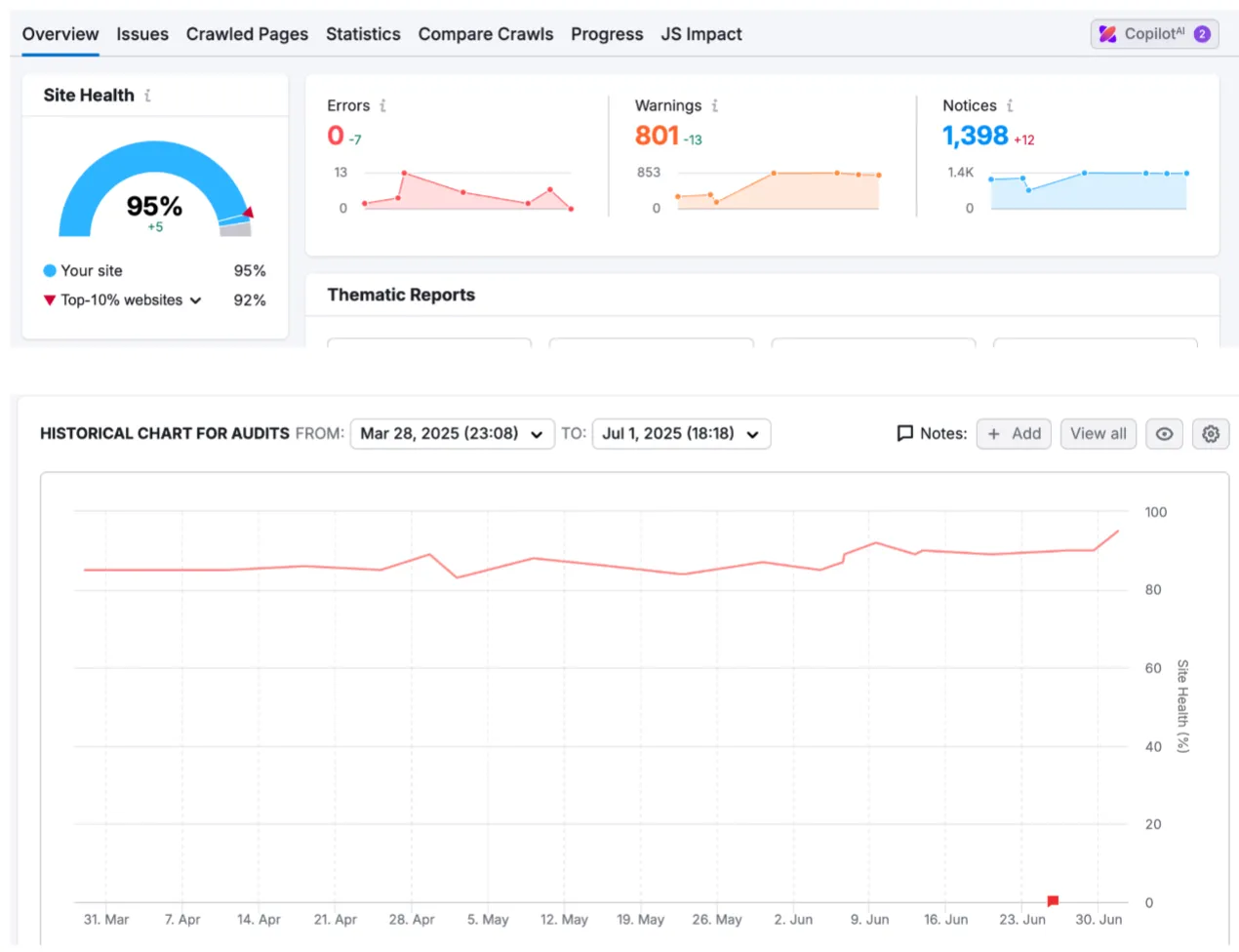This screenshot has width=1239, height=952.
Task: Click the red Top-10% websites triangle marker
Action: click(50, 300)
